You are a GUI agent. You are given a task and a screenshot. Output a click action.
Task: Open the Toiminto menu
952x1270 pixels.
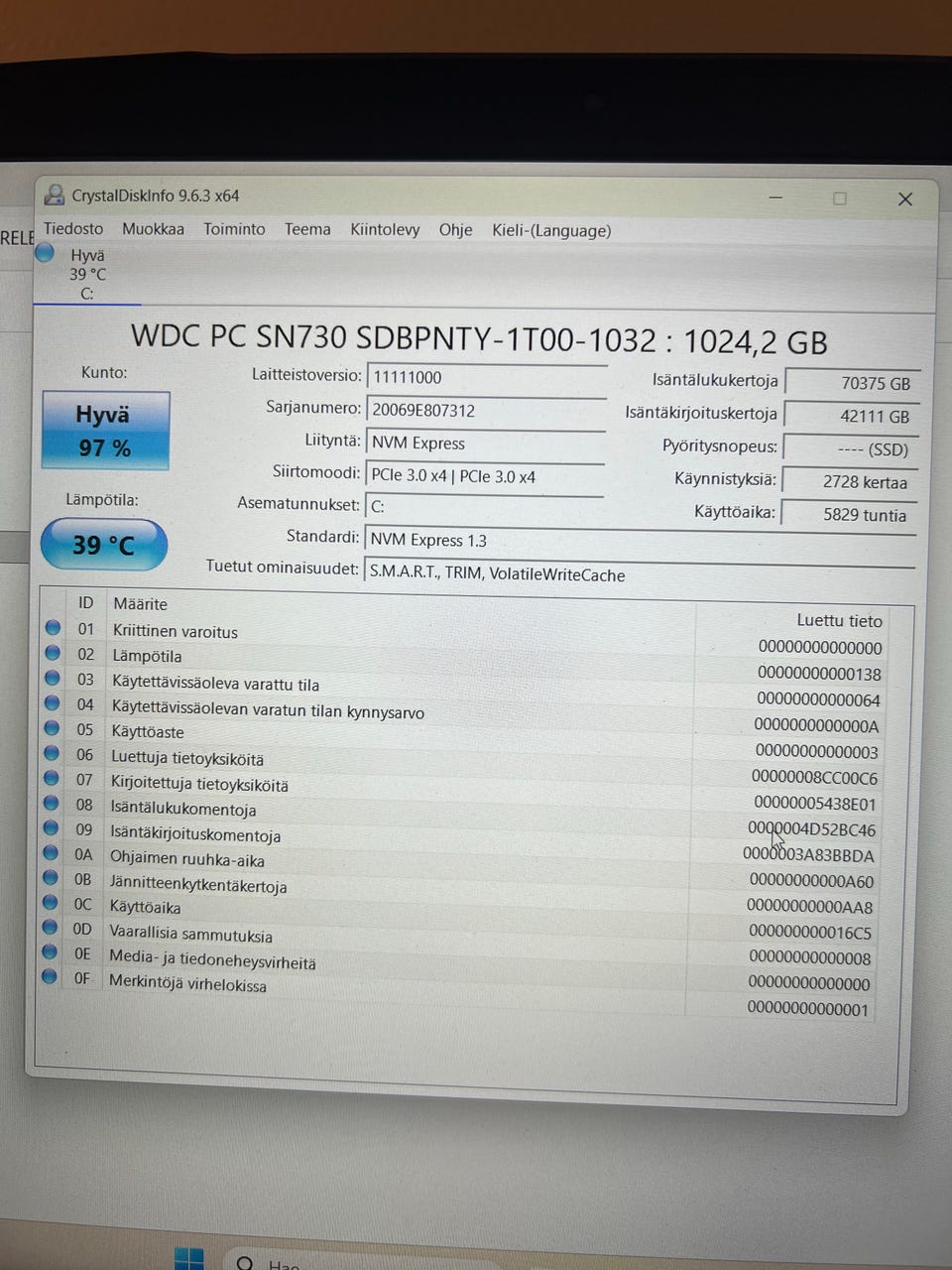coord(234,229)
